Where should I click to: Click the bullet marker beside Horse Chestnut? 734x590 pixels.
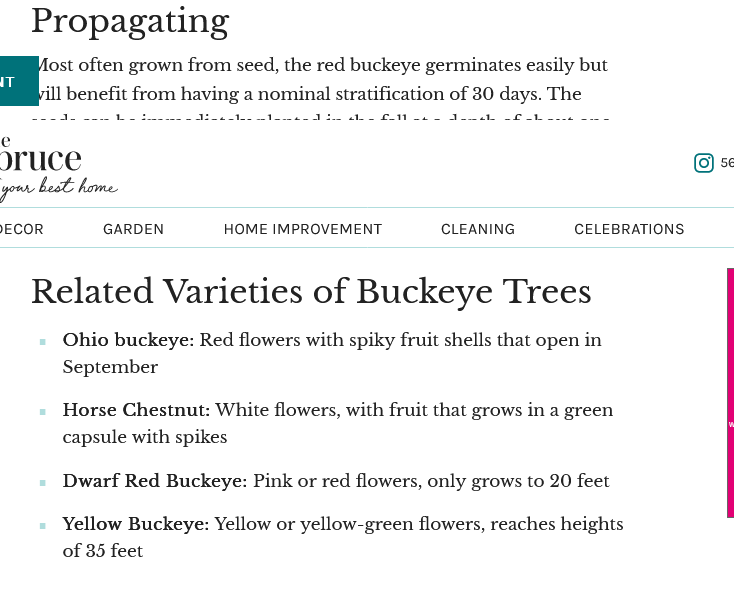pyautogui.click(x=43, y=412)
